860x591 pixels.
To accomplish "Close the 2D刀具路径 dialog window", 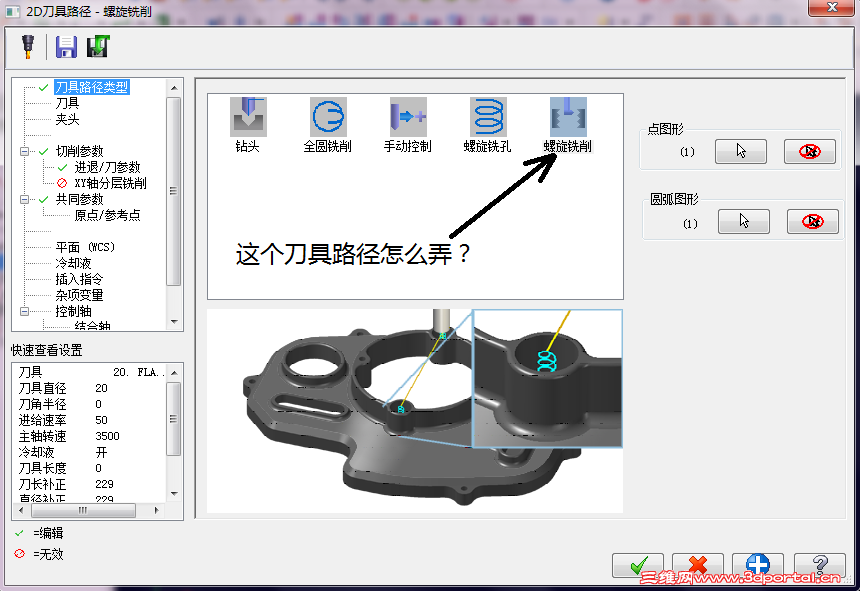I will pyautogui.click(x=831, y=7).
